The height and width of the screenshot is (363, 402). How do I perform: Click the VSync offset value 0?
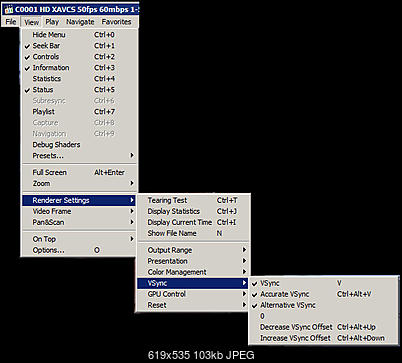tap(324, 316)
